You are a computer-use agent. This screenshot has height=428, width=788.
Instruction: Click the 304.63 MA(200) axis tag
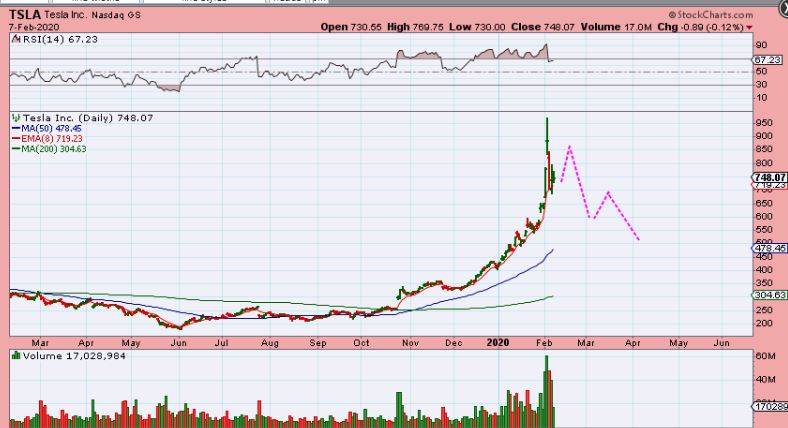click(x=770, y=295)
